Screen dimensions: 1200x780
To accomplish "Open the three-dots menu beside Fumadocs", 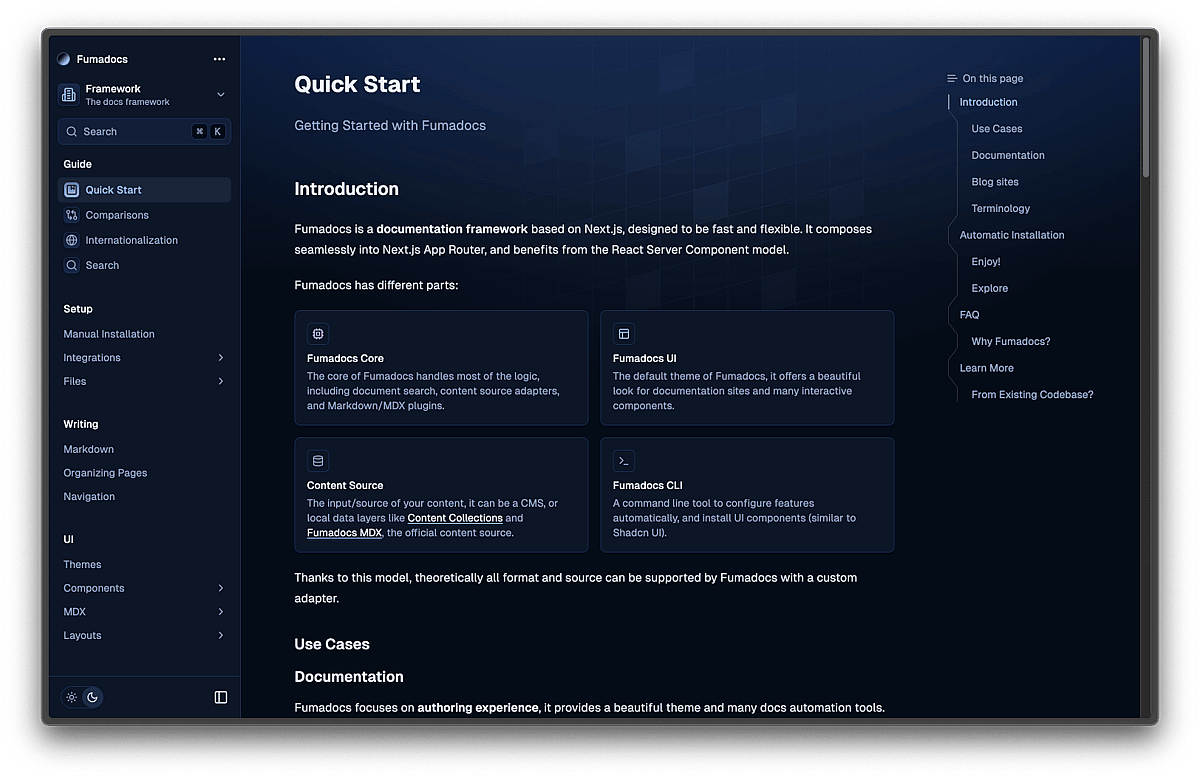I will [219, 59].
